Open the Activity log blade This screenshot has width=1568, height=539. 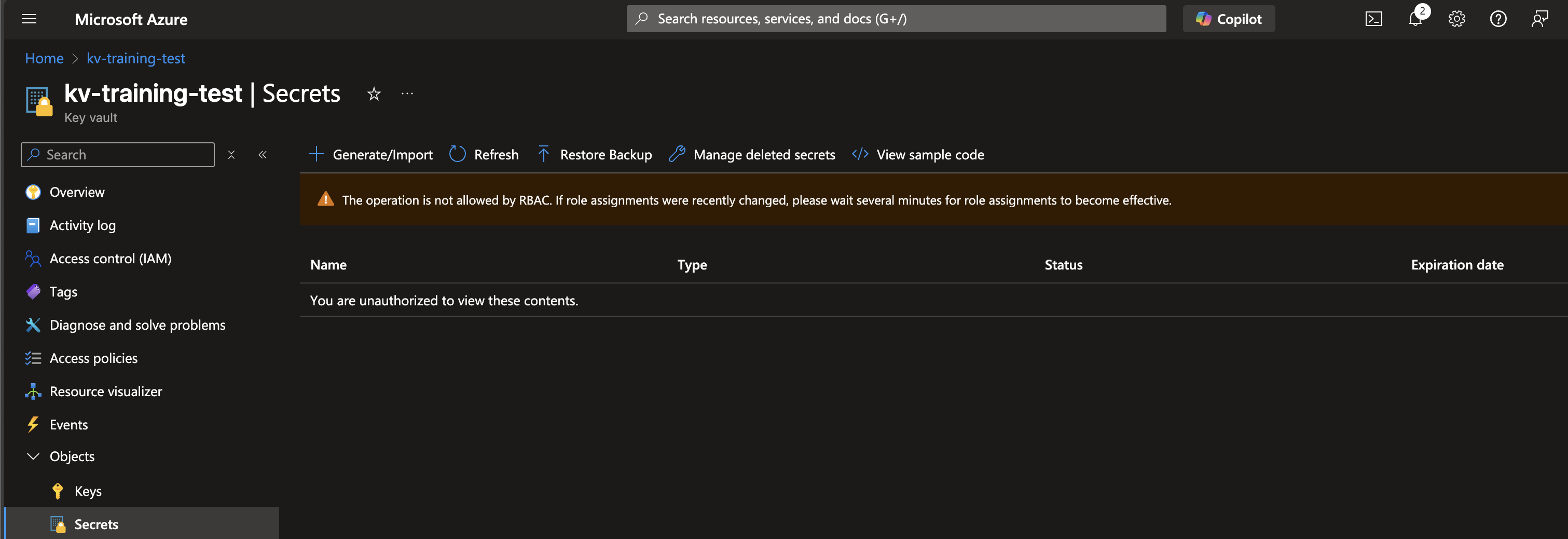pos(82,225)
